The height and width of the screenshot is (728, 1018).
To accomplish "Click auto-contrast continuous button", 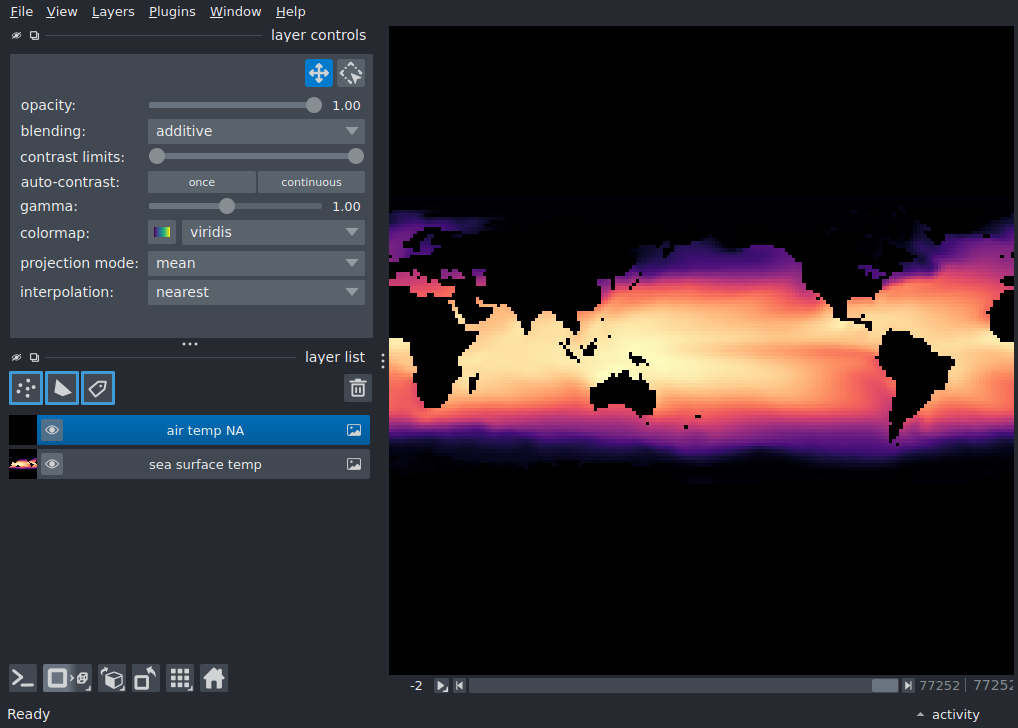I will tap(312, 182).
